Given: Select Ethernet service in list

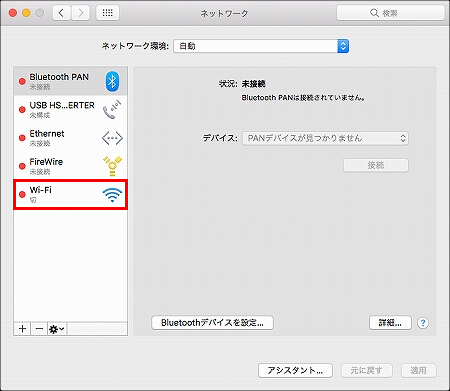Looking at the screenshot, I should [x=70, y=138].
